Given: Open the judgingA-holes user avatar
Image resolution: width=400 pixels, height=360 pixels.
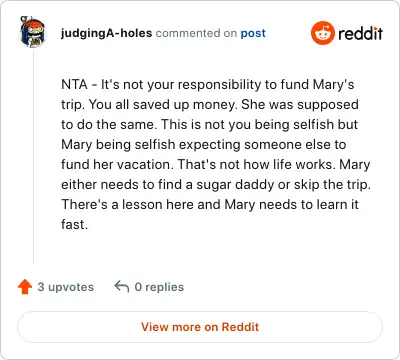Looking at the screenshot, I should coord(32,32).
